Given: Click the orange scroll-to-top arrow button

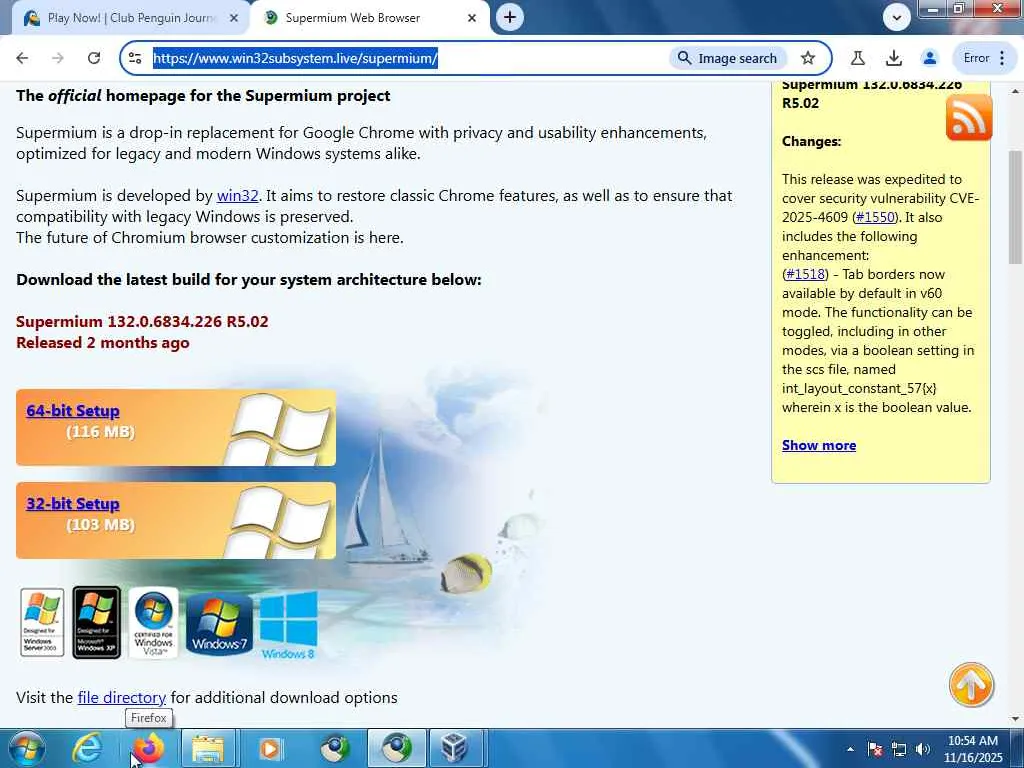Looking at the screenshot, I should click(x=971, y=685).
